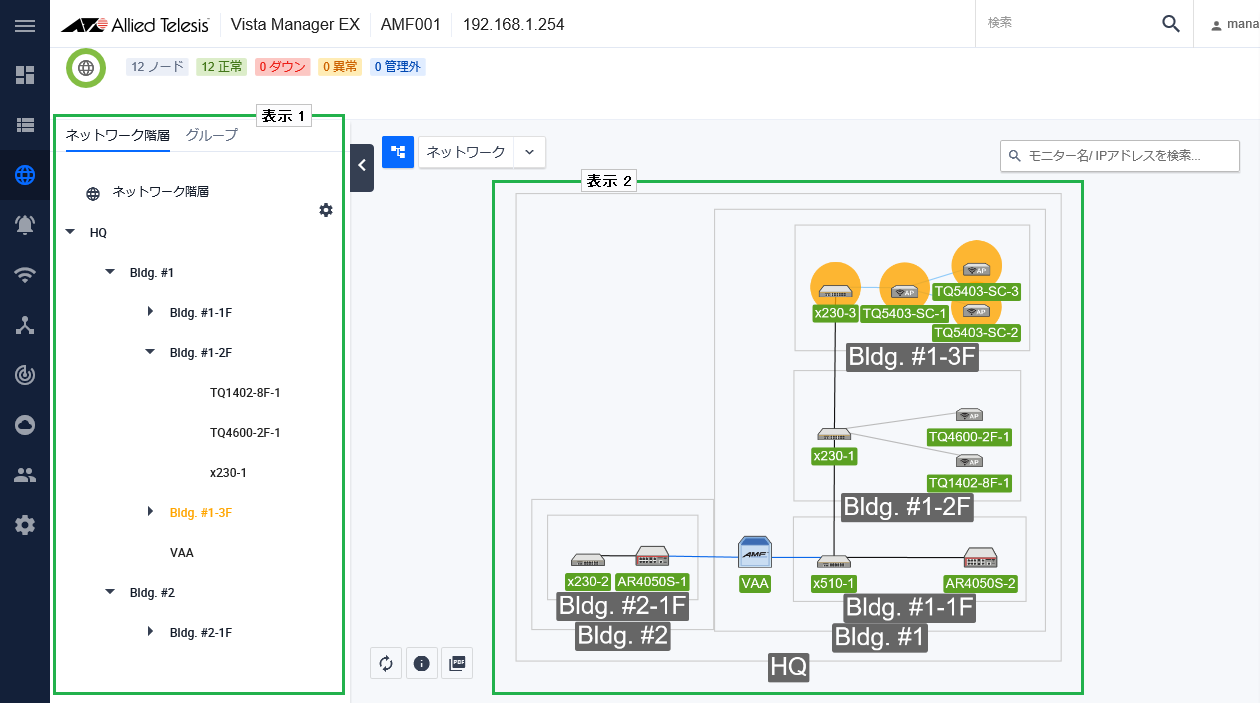Collapse the Bldg. #1 tree node
The height and width of the screenshot is (703, 1260).
pos(110,272)
